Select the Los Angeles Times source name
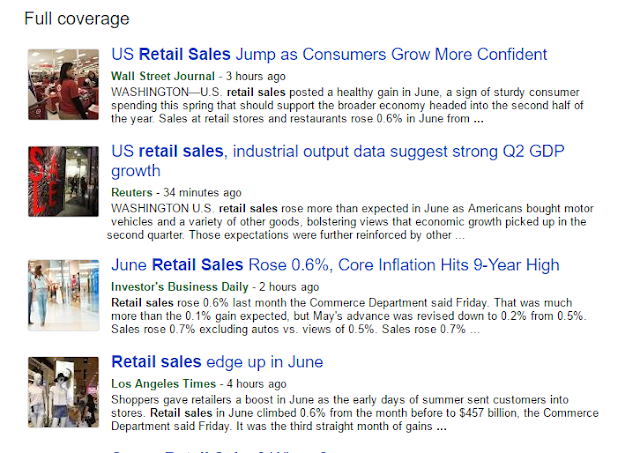Viewport: 640px width, 453px height. click(x=161, y=384)
